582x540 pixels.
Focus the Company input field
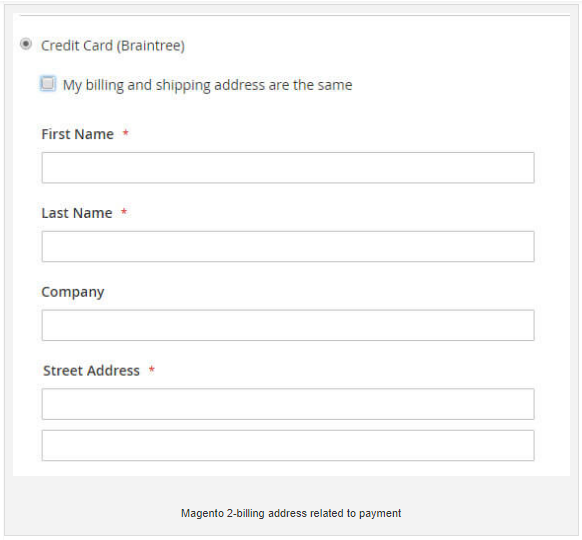click(x=288, y=325)
